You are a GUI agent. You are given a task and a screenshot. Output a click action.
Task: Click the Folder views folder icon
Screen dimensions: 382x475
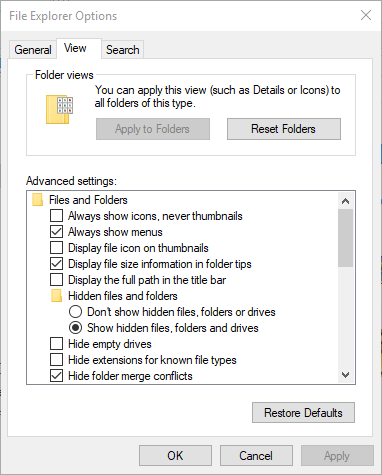[x=59, y=109]
